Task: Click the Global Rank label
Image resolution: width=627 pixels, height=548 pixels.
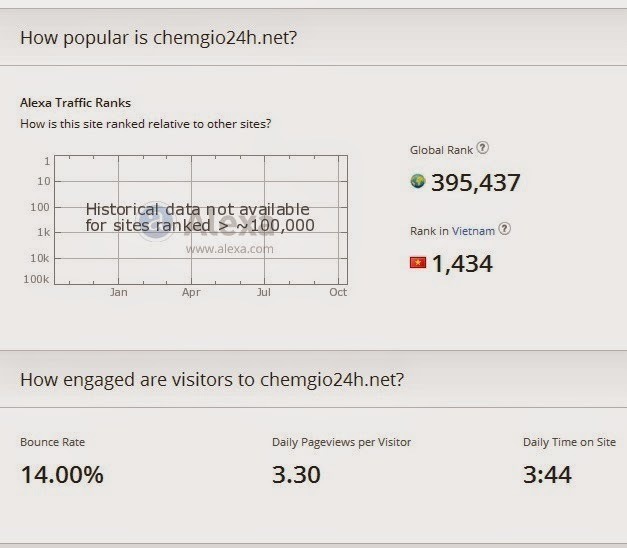Action: pos(441,150)
